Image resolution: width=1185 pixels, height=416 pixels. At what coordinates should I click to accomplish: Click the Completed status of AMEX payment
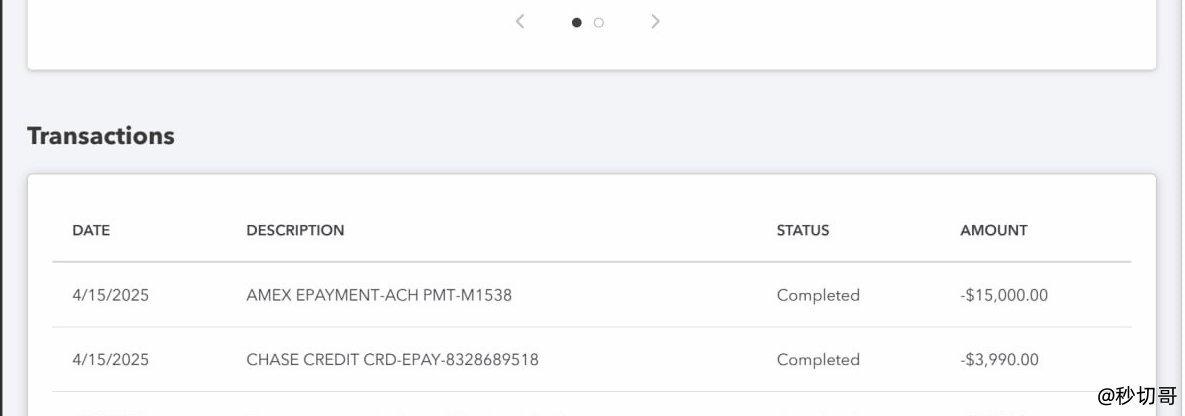coord(818,295)
